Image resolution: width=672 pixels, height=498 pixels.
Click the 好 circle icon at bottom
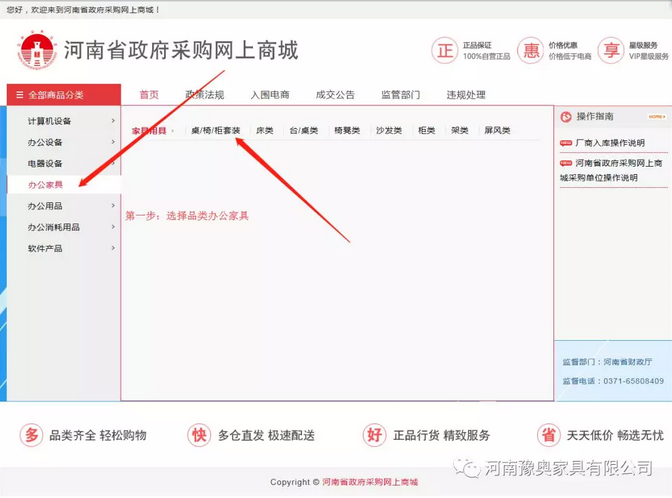[x=374, y=435]
